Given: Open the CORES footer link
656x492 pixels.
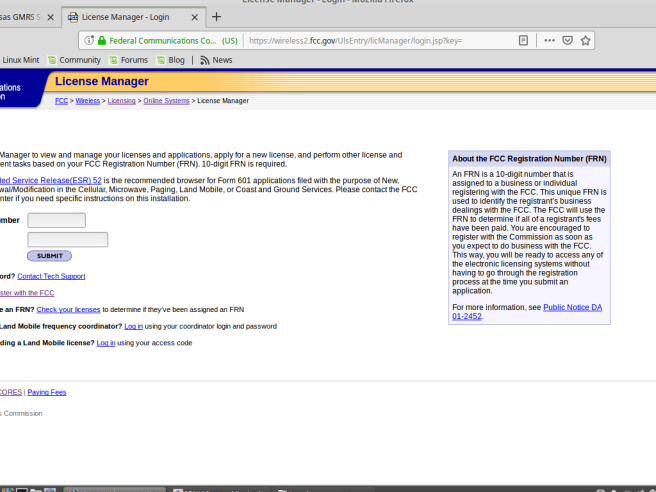Looking at the screenshot, I should (11, 392).
